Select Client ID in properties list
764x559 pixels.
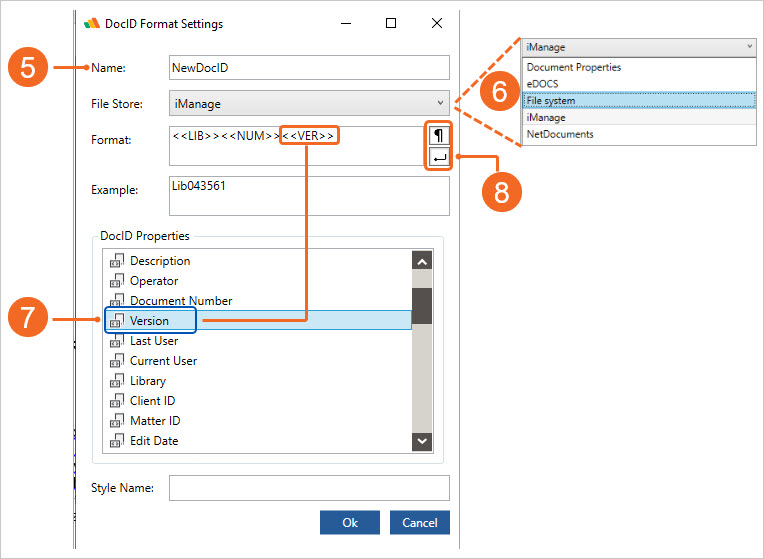257,401
